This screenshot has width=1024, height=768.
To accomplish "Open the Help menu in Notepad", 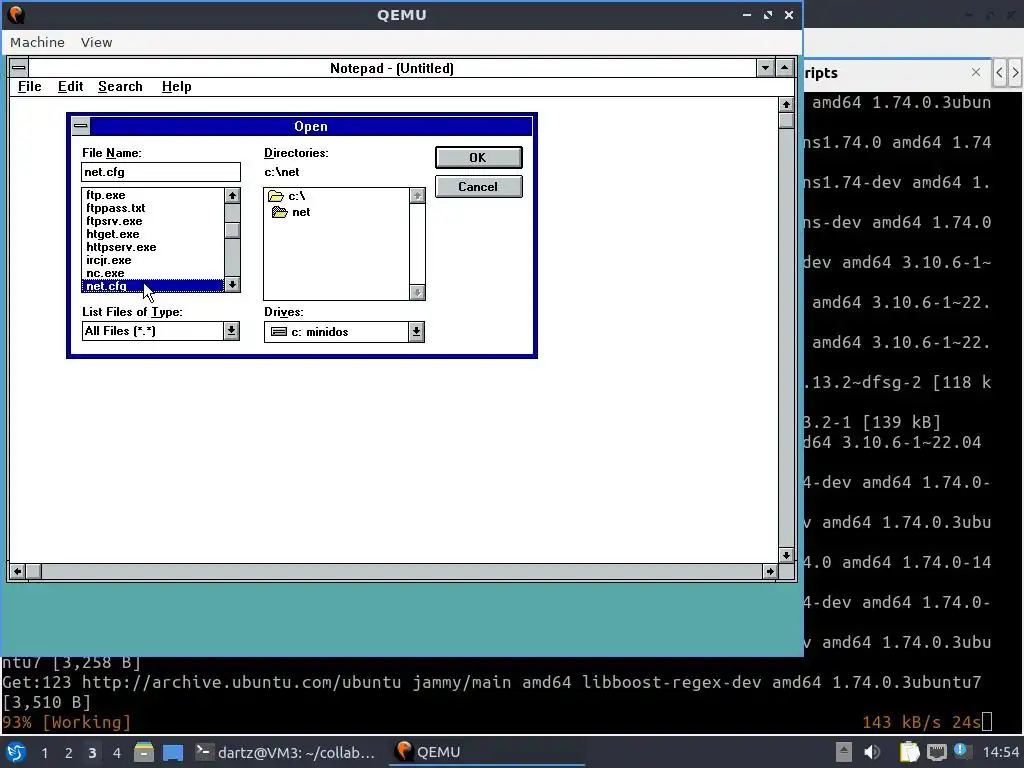I will coord(176,86).
